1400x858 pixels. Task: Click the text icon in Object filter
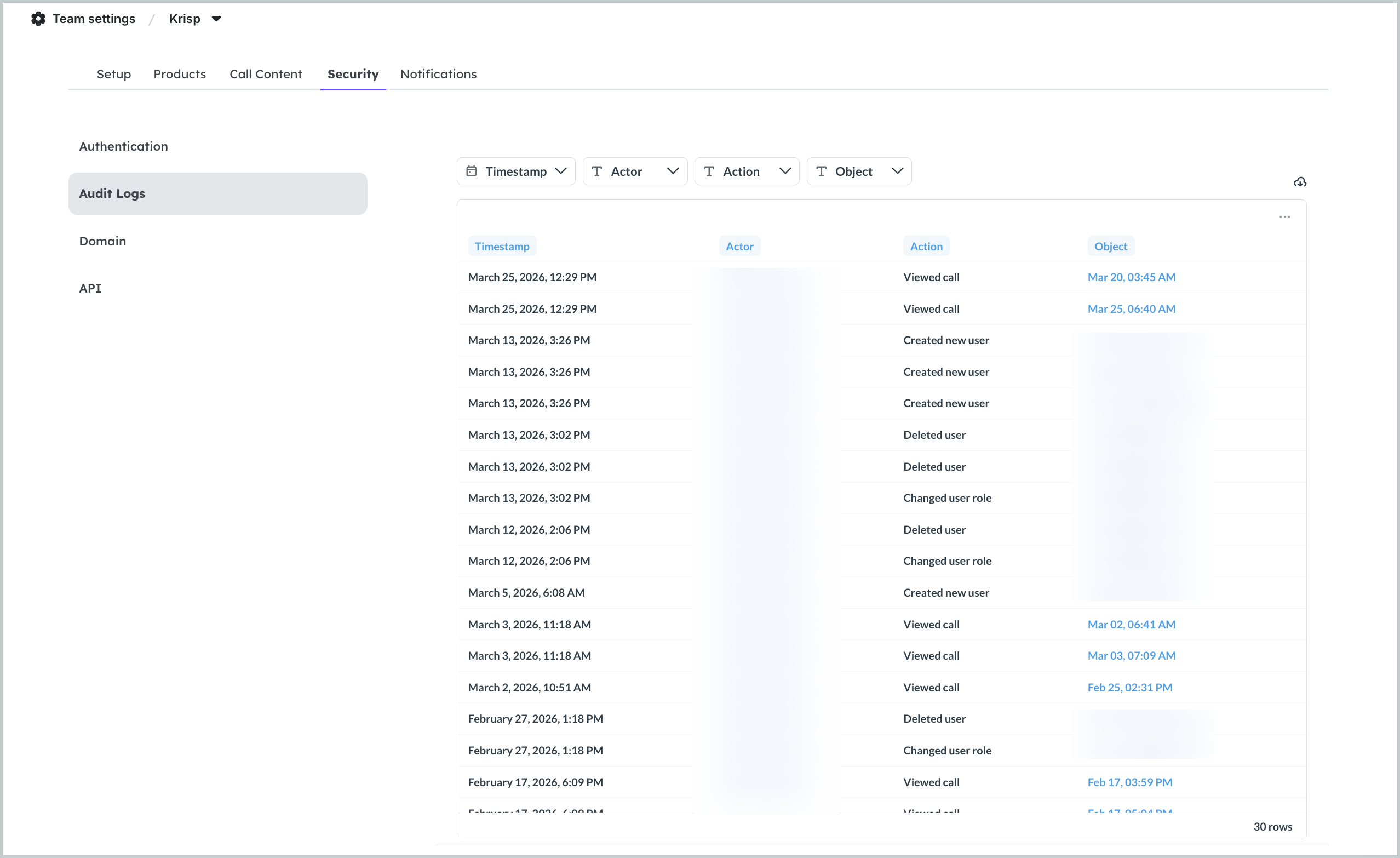(821, 171)
